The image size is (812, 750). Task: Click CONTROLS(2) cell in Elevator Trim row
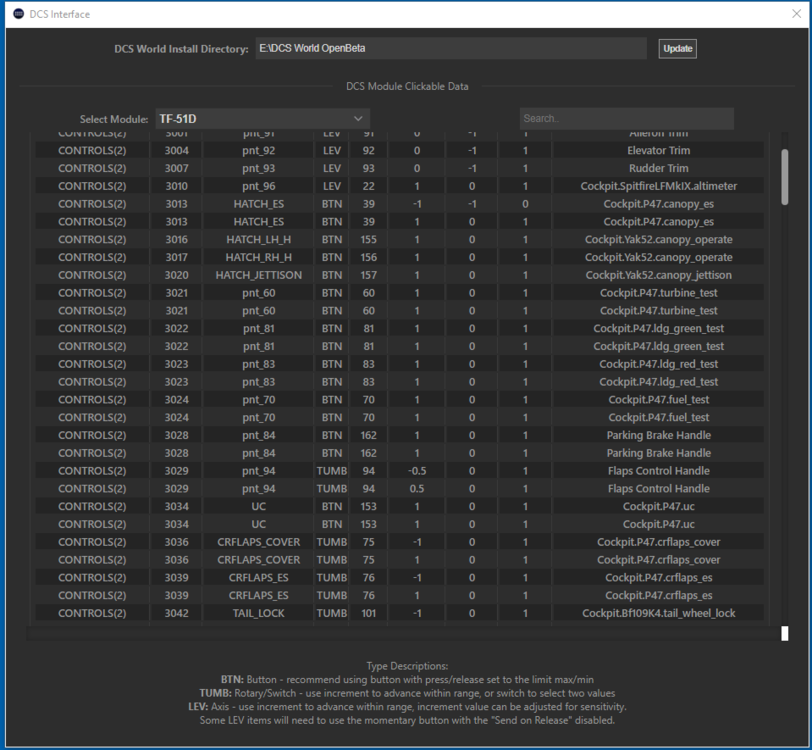tap(92, 151)
